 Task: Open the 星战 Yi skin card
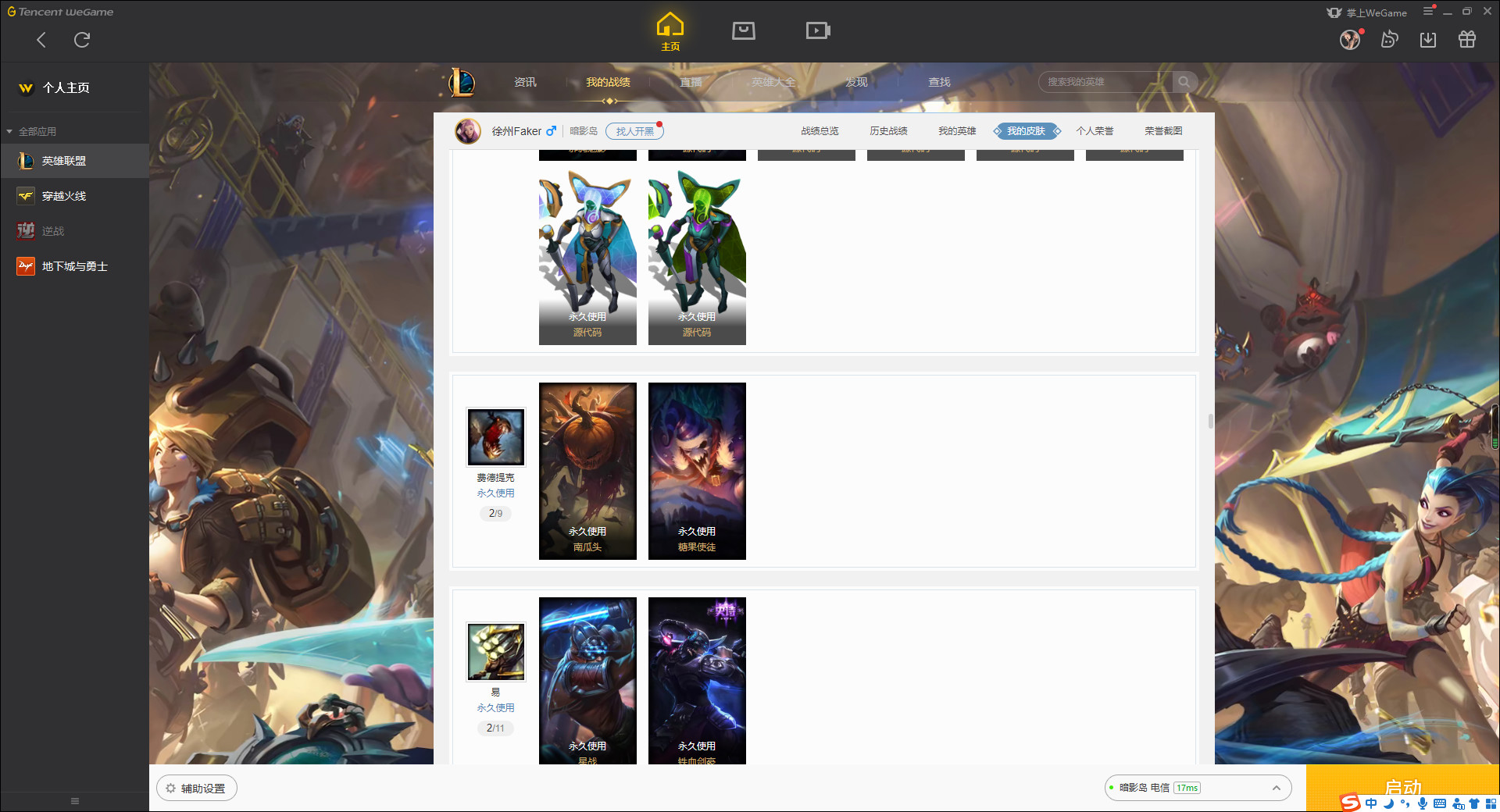pos(587,681)
